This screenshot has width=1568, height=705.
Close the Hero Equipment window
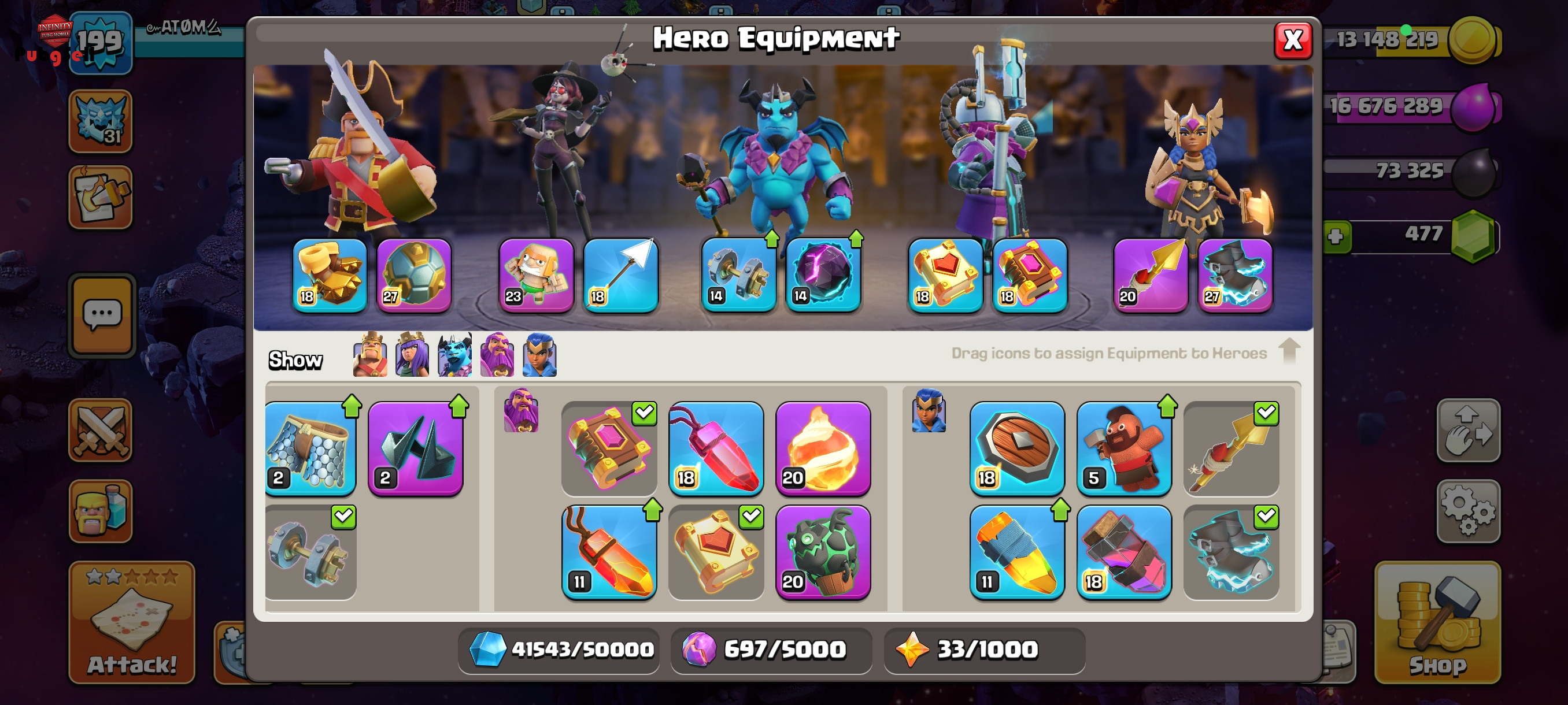[1292, 41]
